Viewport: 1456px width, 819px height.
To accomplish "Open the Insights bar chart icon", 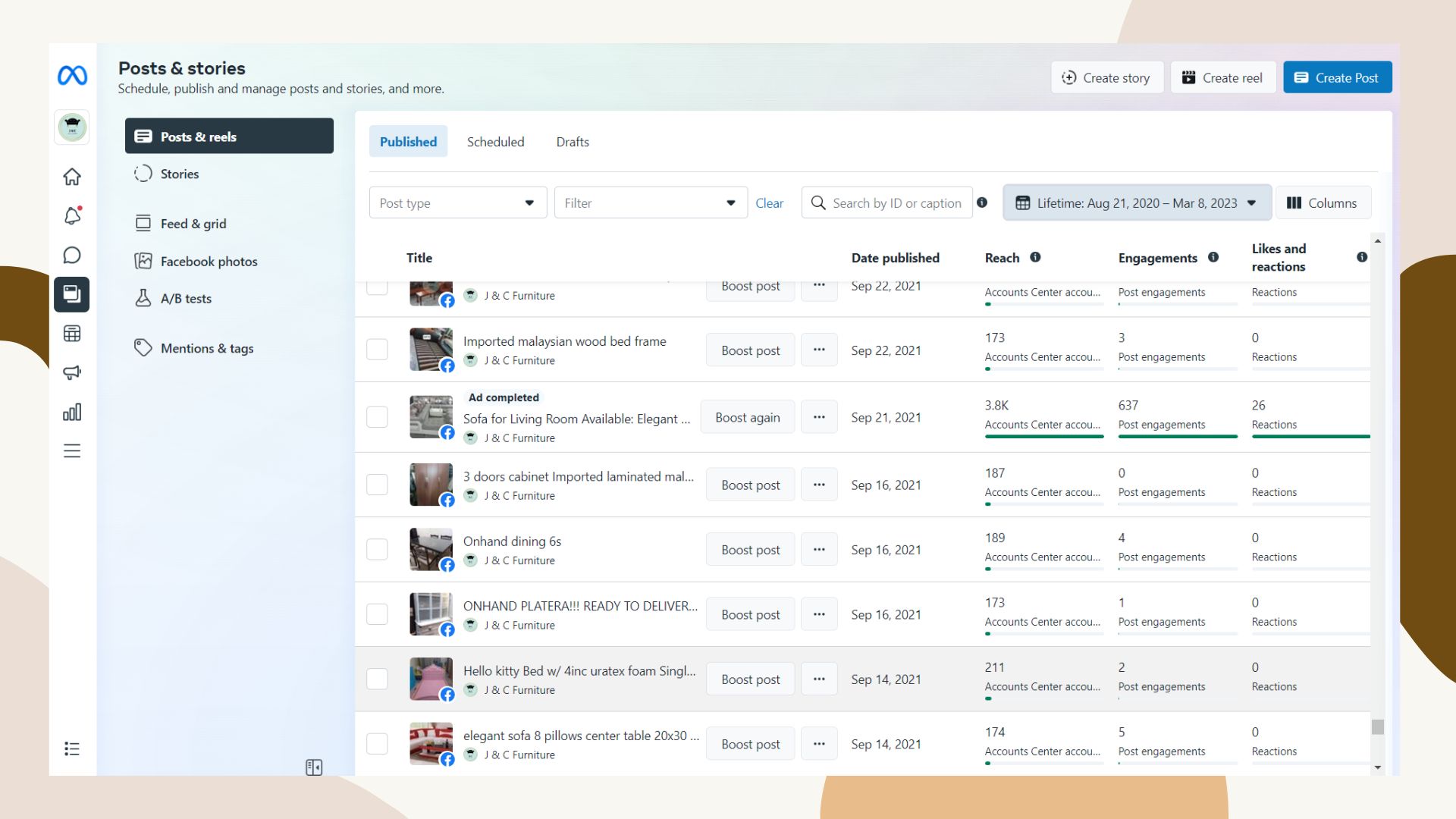I will (x=72, y=412).
